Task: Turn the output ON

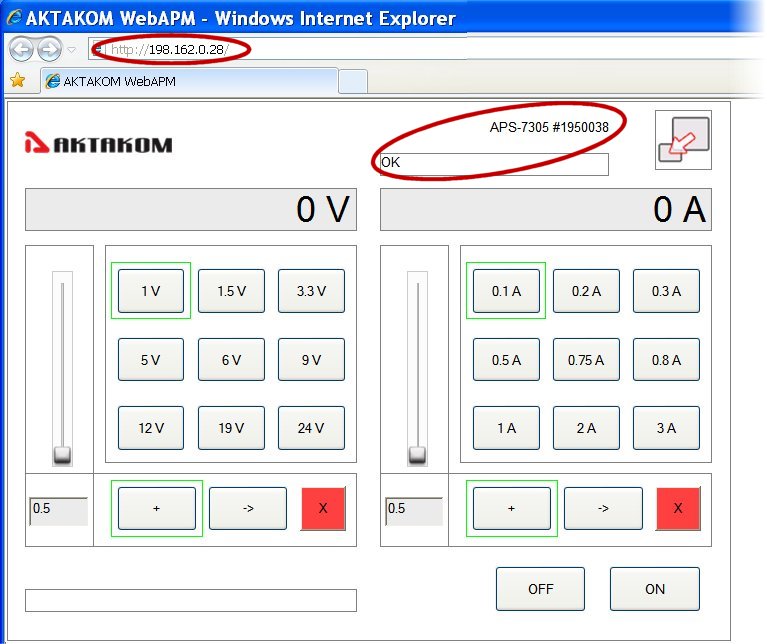Action: 654,589
